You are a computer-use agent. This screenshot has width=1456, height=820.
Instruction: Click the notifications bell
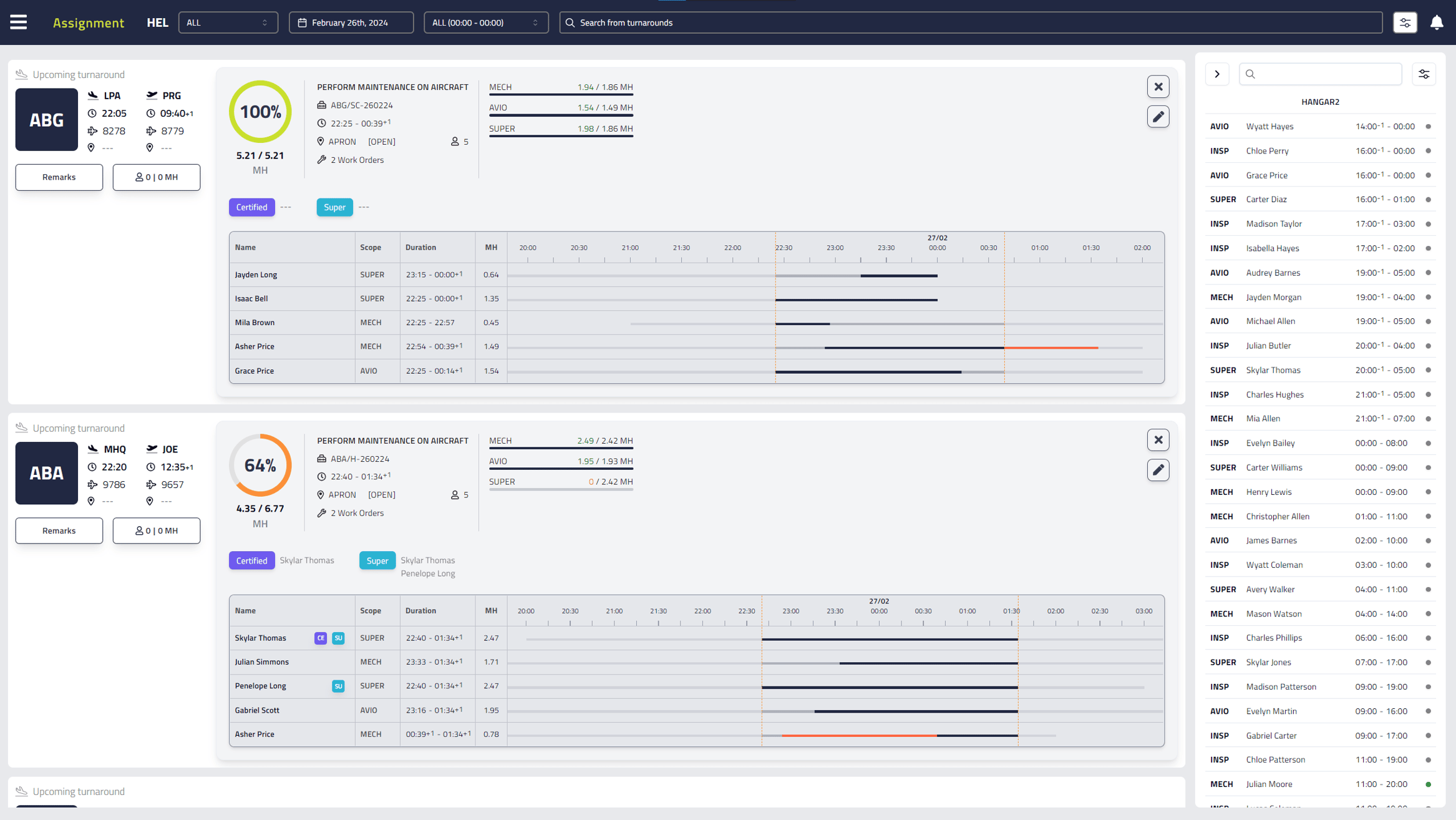1437,22
